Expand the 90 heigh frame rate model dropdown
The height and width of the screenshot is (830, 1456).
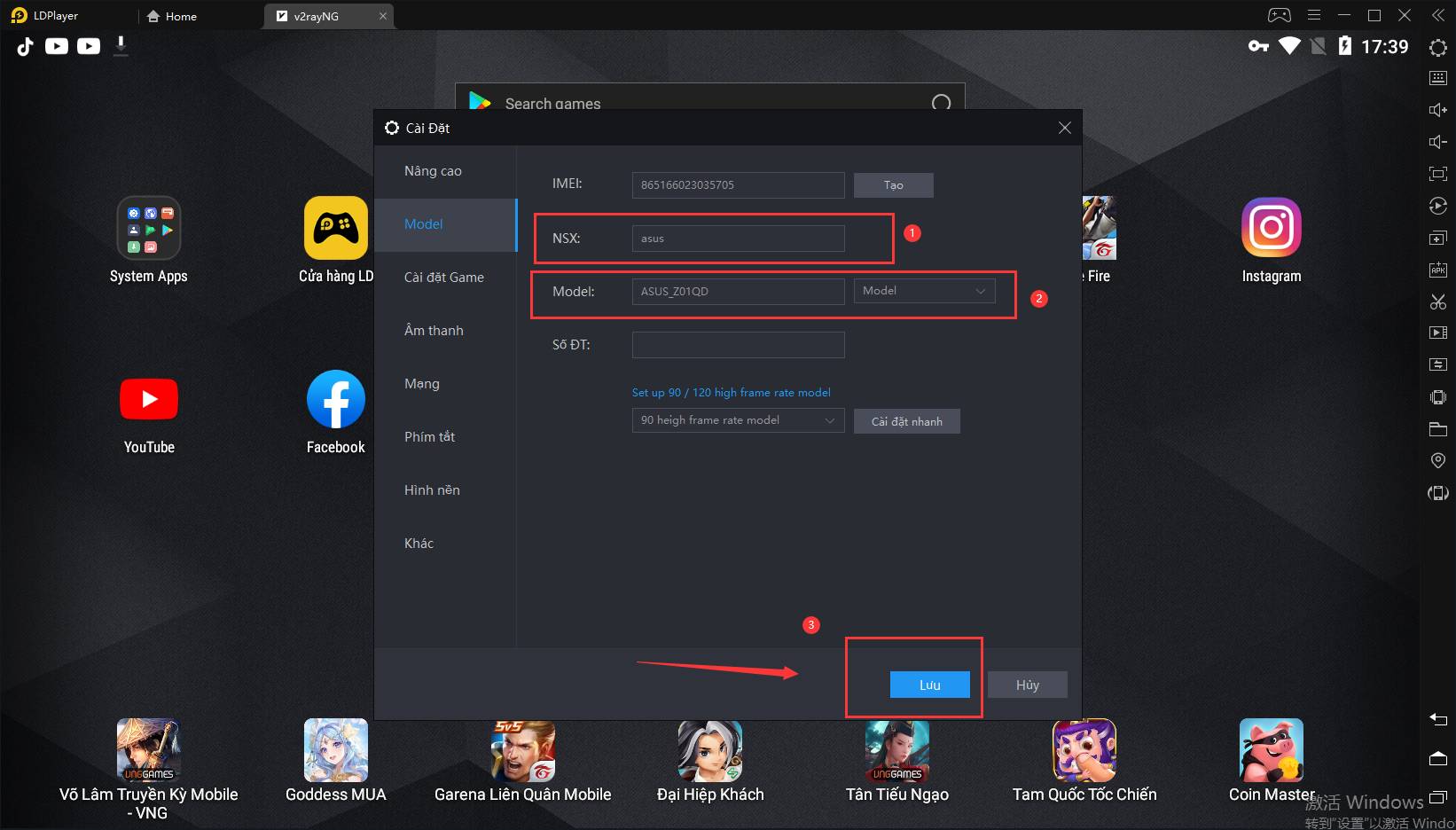pyautogui.click(x=738, y=420)
